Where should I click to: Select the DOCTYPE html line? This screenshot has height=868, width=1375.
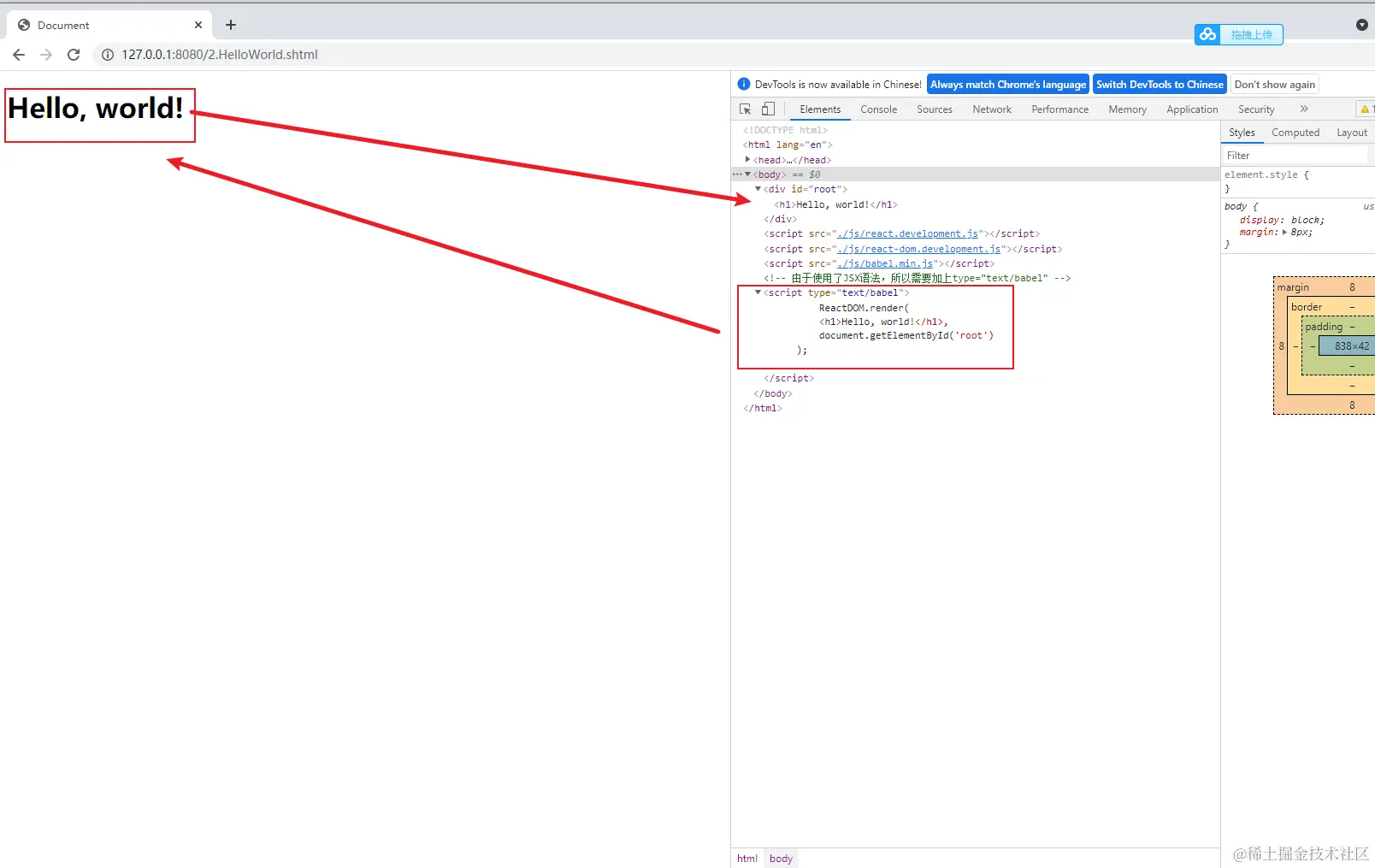(x=785, y=131)
